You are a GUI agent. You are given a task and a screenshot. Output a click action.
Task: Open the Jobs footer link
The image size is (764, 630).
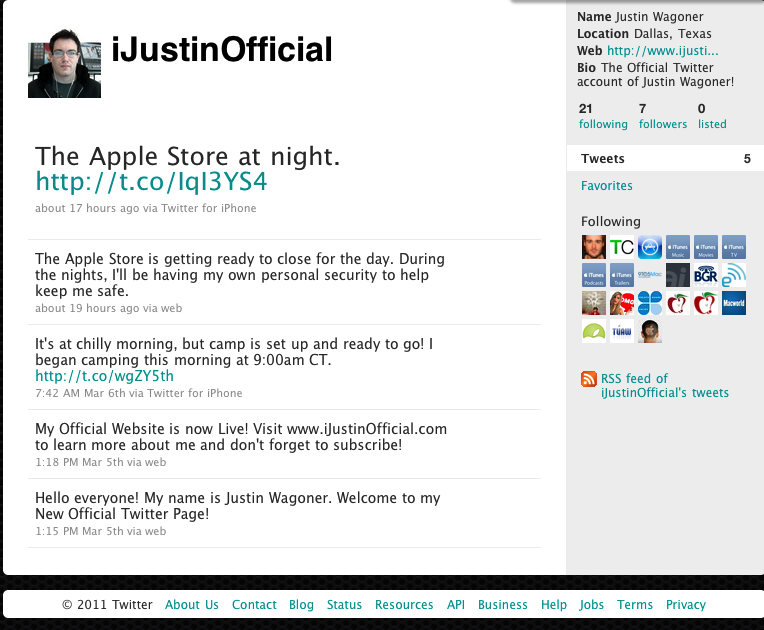592,605
